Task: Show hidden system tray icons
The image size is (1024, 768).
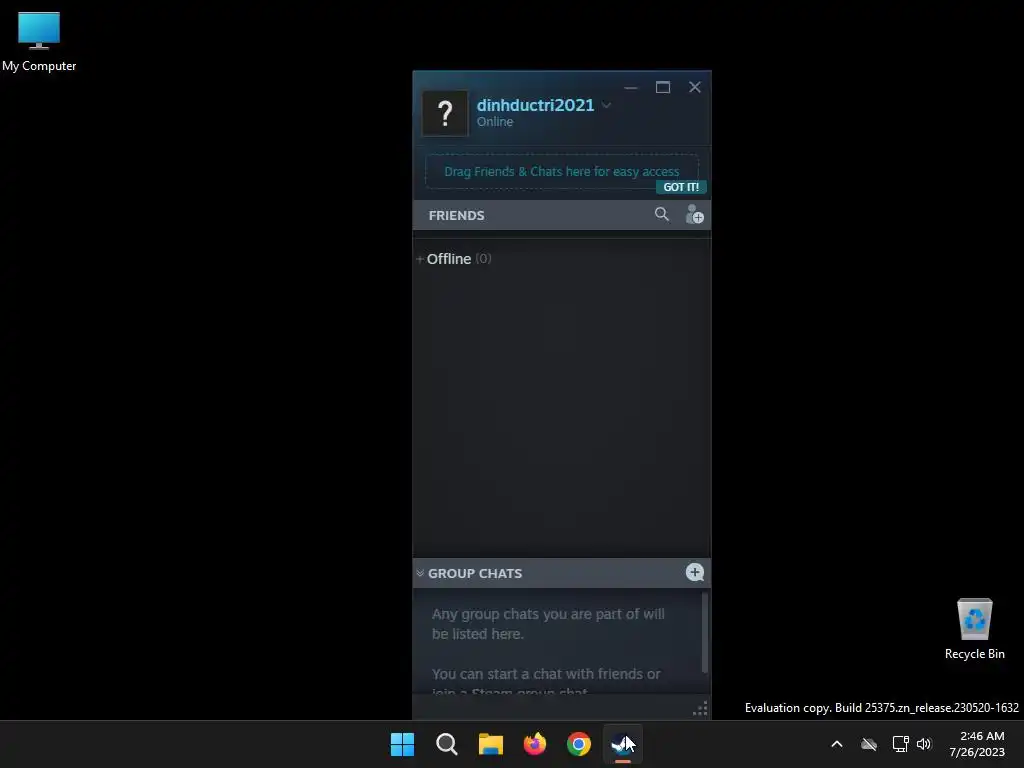Action: (x=837, y=744)
